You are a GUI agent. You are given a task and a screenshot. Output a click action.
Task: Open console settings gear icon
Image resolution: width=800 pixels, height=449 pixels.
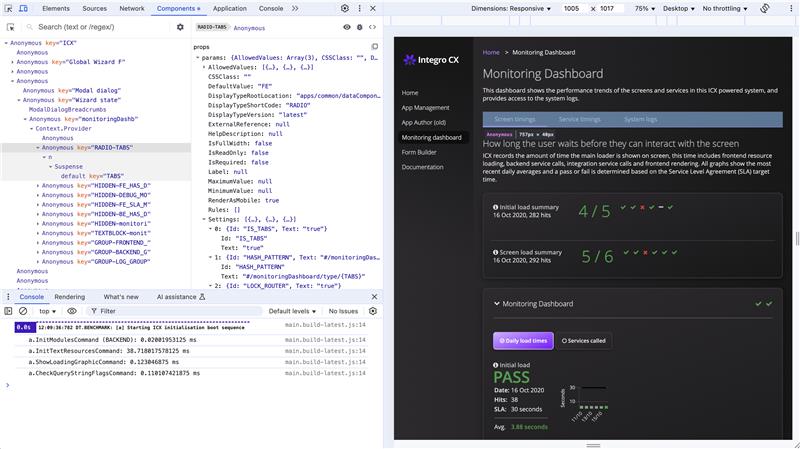374,311
